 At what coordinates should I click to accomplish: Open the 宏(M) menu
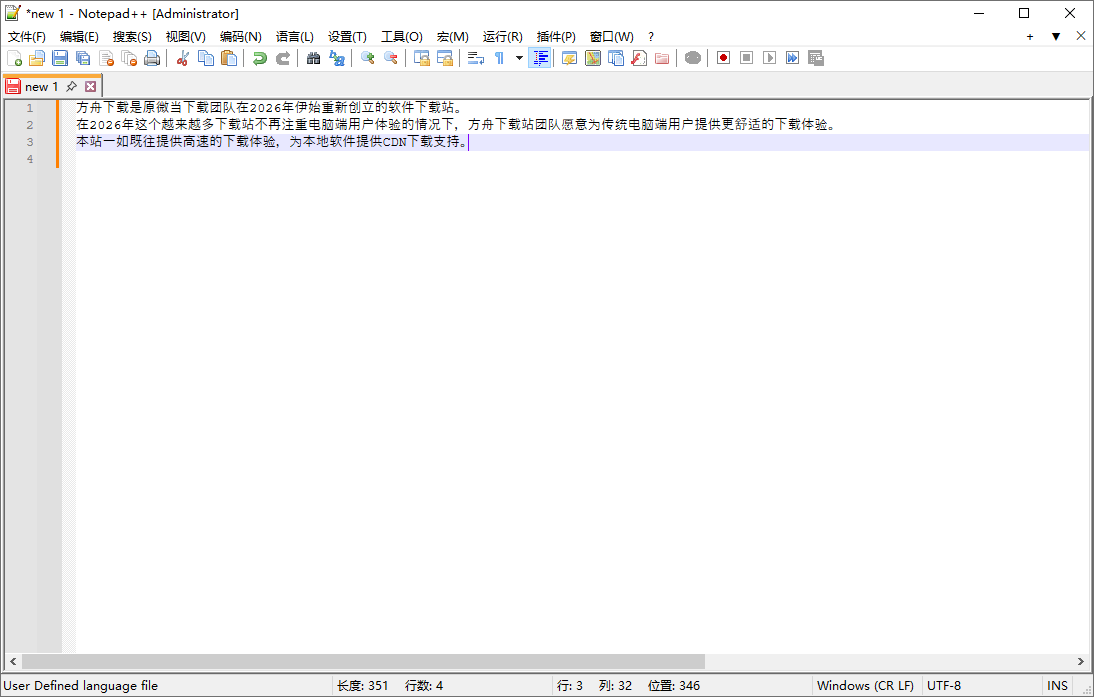tap(452, 36)
